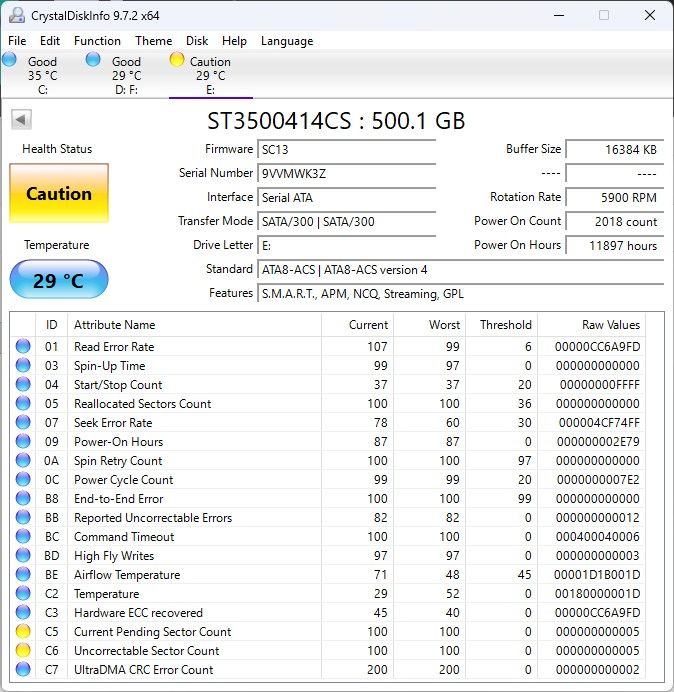Click the Serial Number field 9VVMWK3Z

click(x=346, y=173)
